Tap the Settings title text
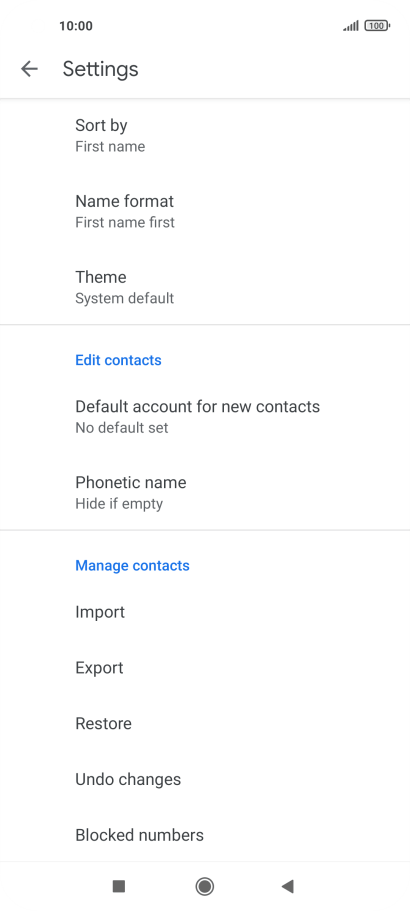This screenshot has height=911, width=410. pyautogui.click(x=100, y=69)
